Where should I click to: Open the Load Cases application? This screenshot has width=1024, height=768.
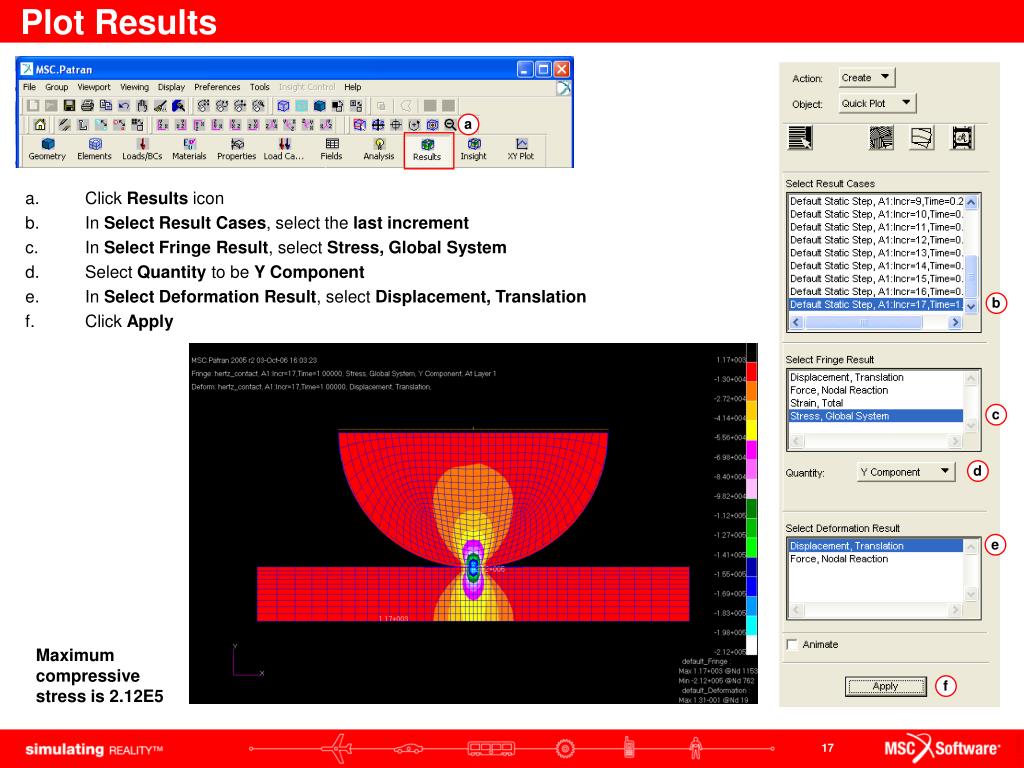click(x=284, y=150)
